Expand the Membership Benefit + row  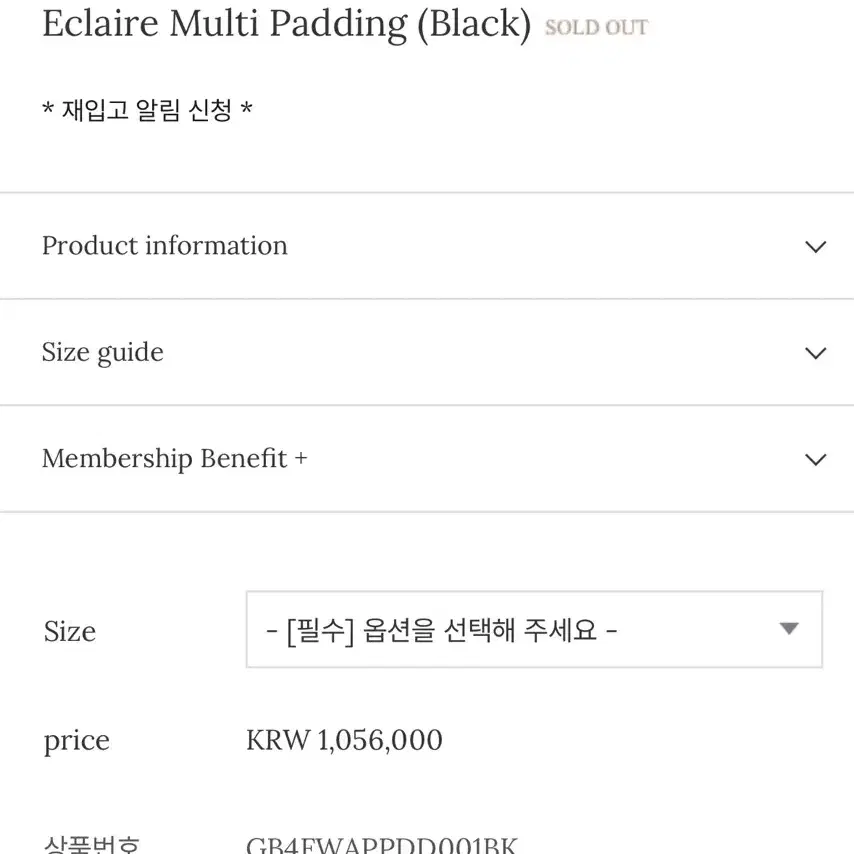427,459
